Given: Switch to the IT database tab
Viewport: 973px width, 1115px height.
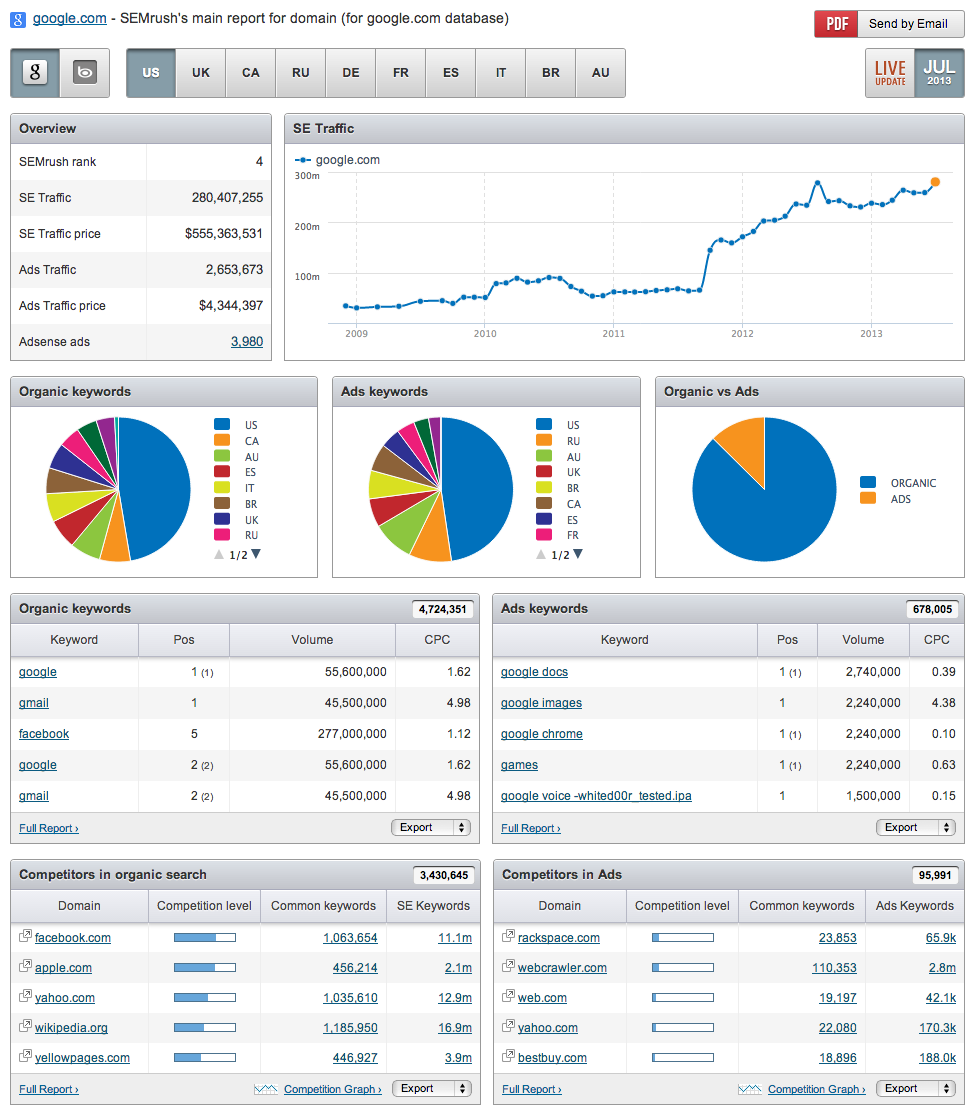Looking at the screenshot, I should click(x=501, y=73).
